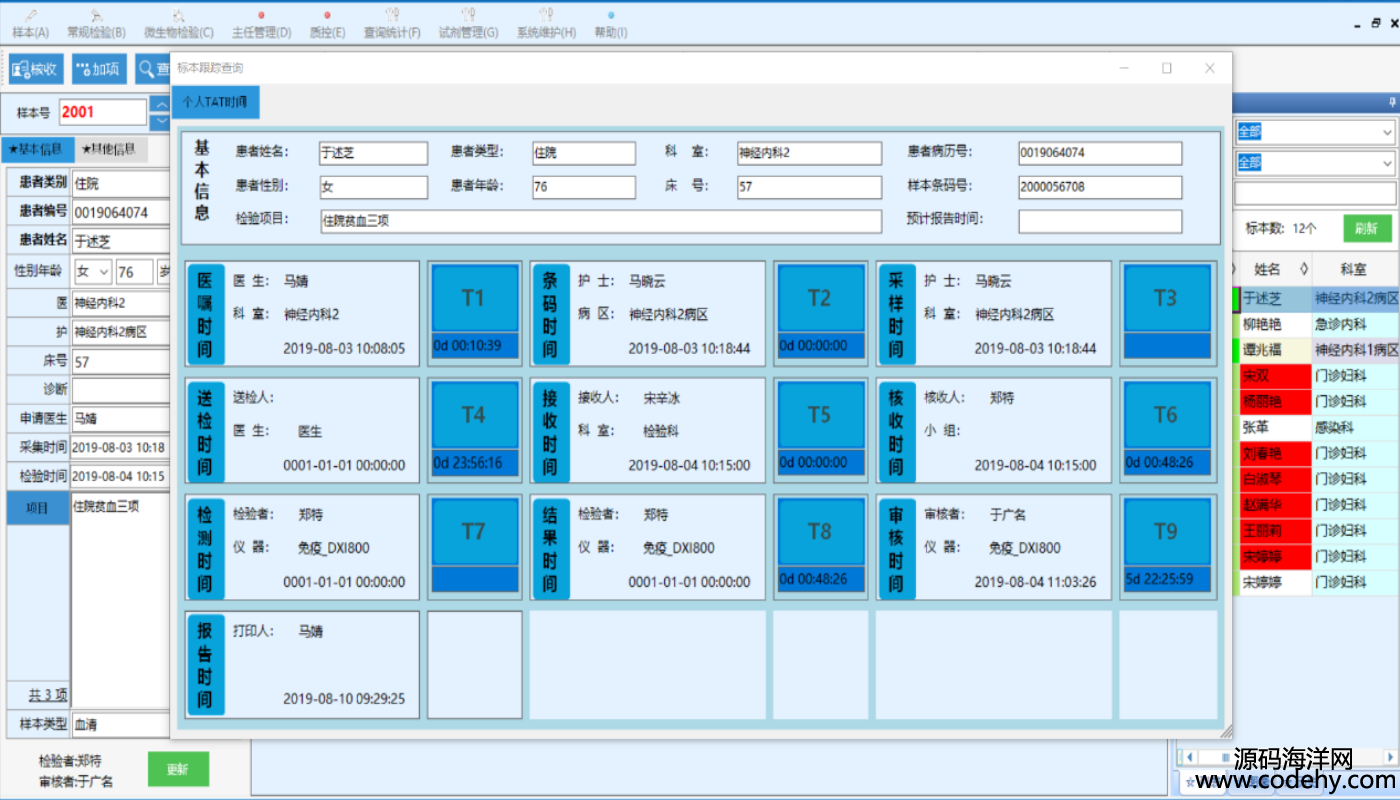Click the T1 time tile
1400x800 pixels.
[x=474, y=299]
